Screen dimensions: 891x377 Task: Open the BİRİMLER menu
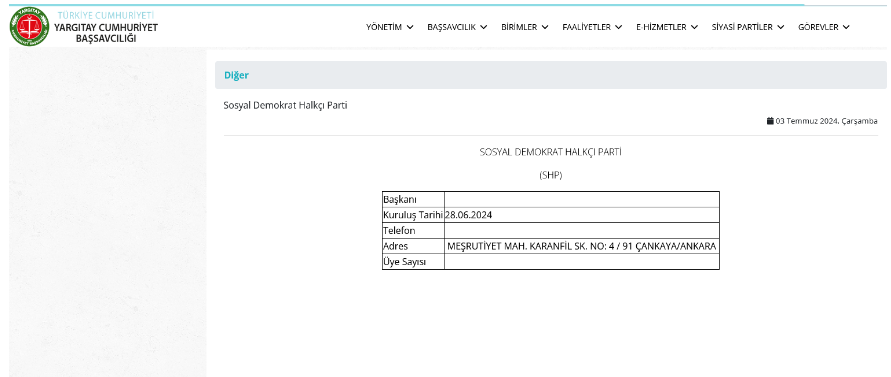pyautogui.click(x=524, y=27)
